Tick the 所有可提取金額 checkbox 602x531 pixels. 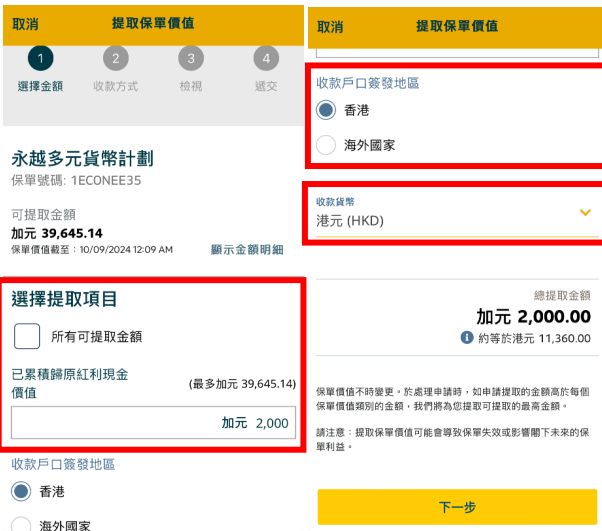tap(28, 337)
